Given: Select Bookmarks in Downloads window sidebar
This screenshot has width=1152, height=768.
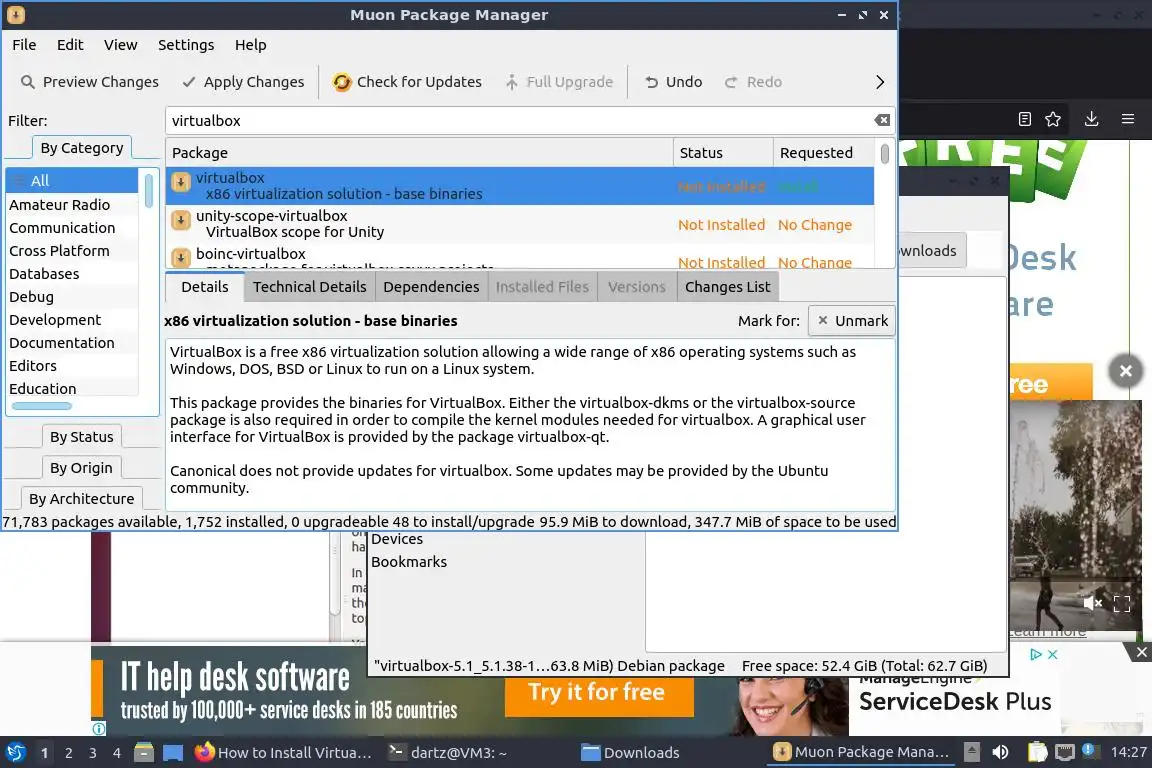Looking at the screenshot, I should (408, 561).
